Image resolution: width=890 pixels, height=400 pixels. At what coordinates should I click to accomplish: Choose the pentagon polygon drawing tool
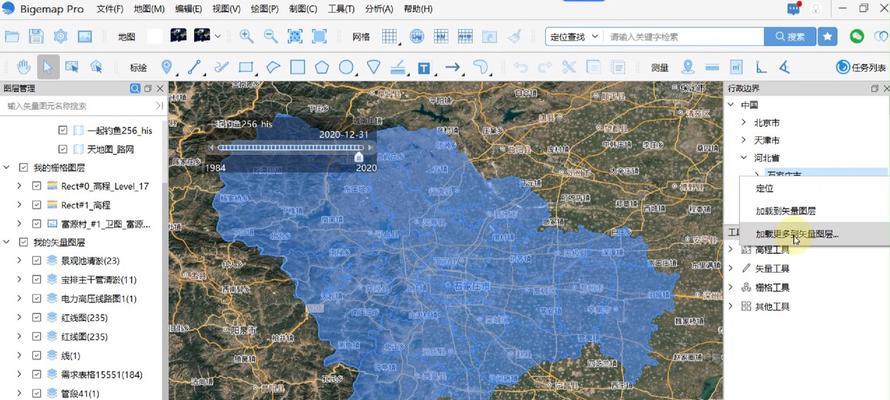click(x=322, y=67)
